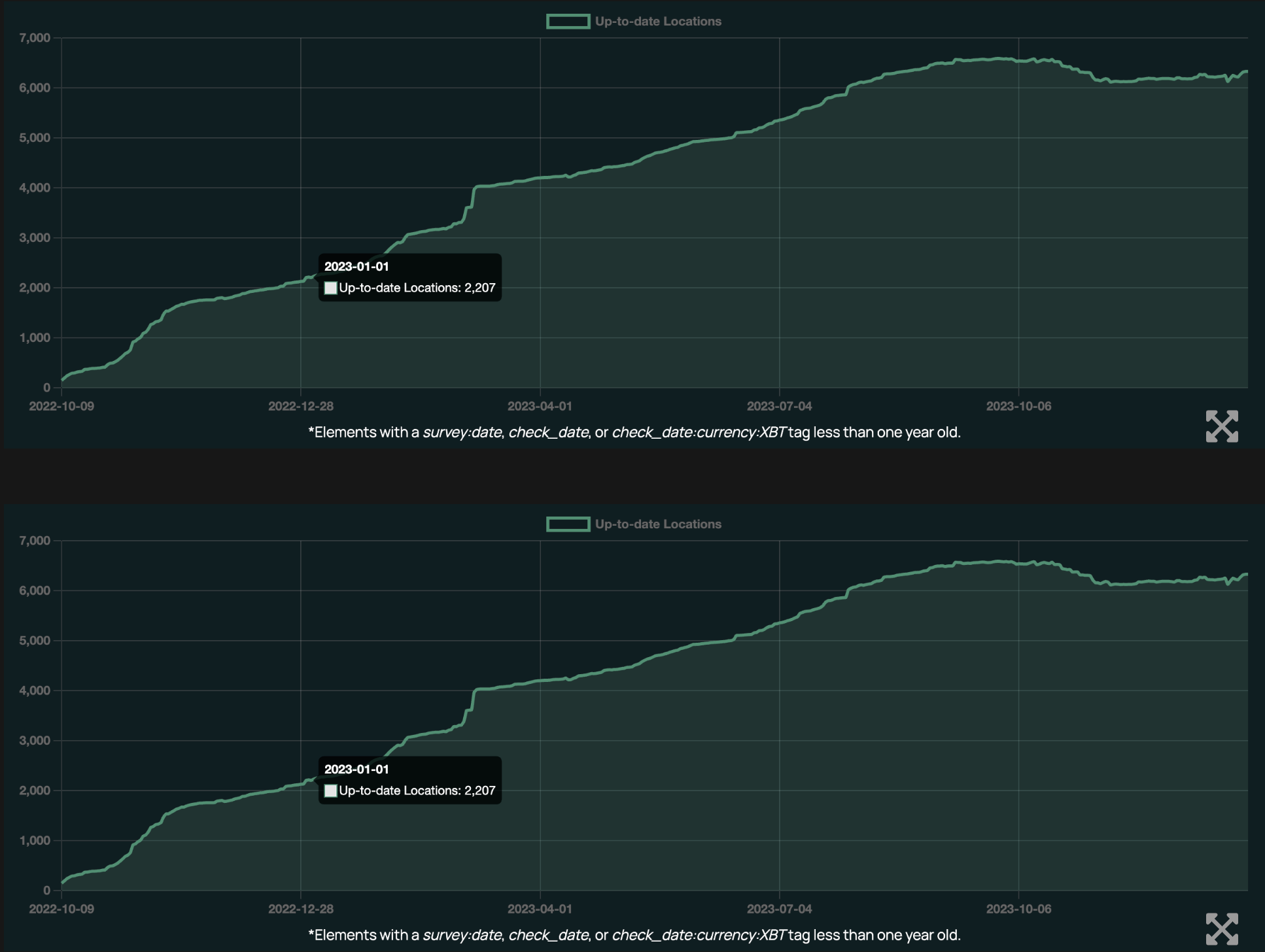The image size is (1265, 952).
Task: Expand the lower chart to fullscreen
Action: pos(1221,929)
